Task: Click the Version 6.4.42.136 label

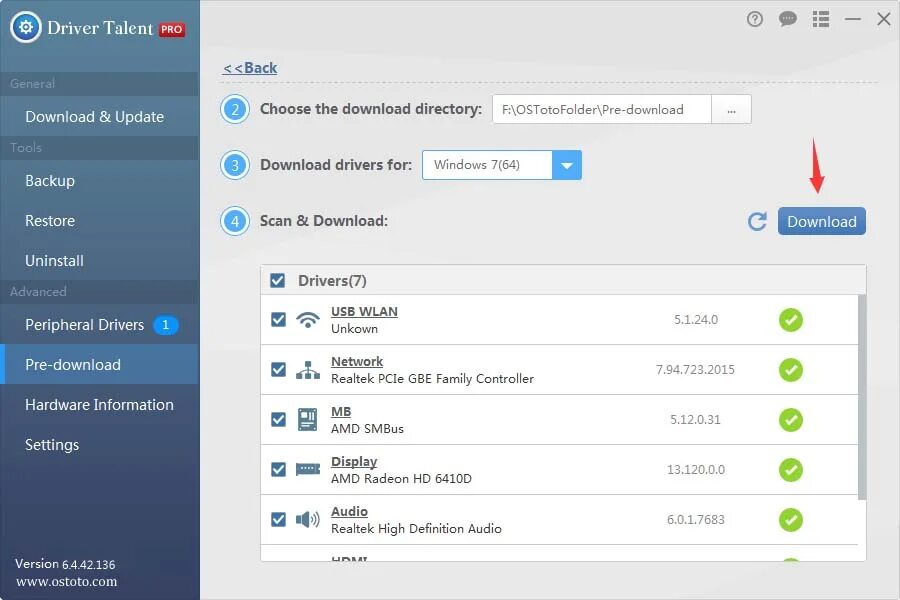Action: pyautogui.click(x=65, y=564)
